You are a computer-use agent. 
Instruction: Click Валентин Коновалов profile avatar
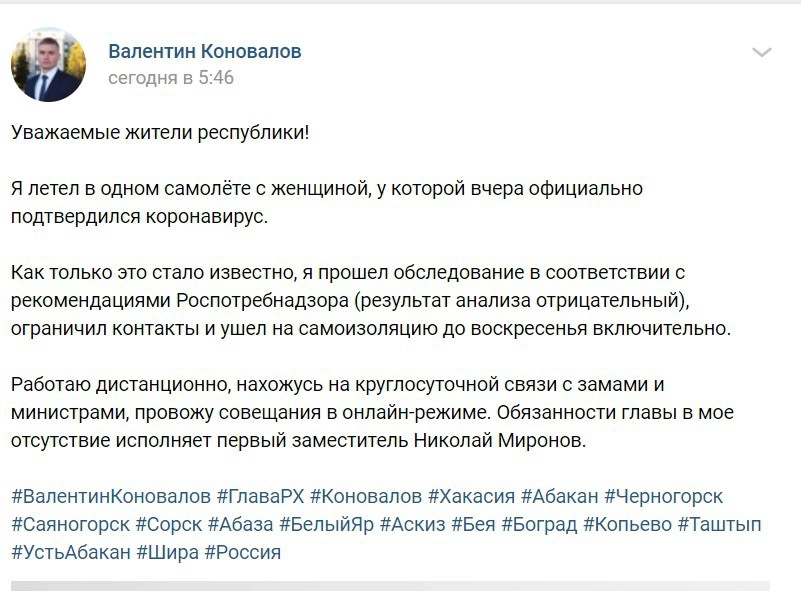pos(48,64)
